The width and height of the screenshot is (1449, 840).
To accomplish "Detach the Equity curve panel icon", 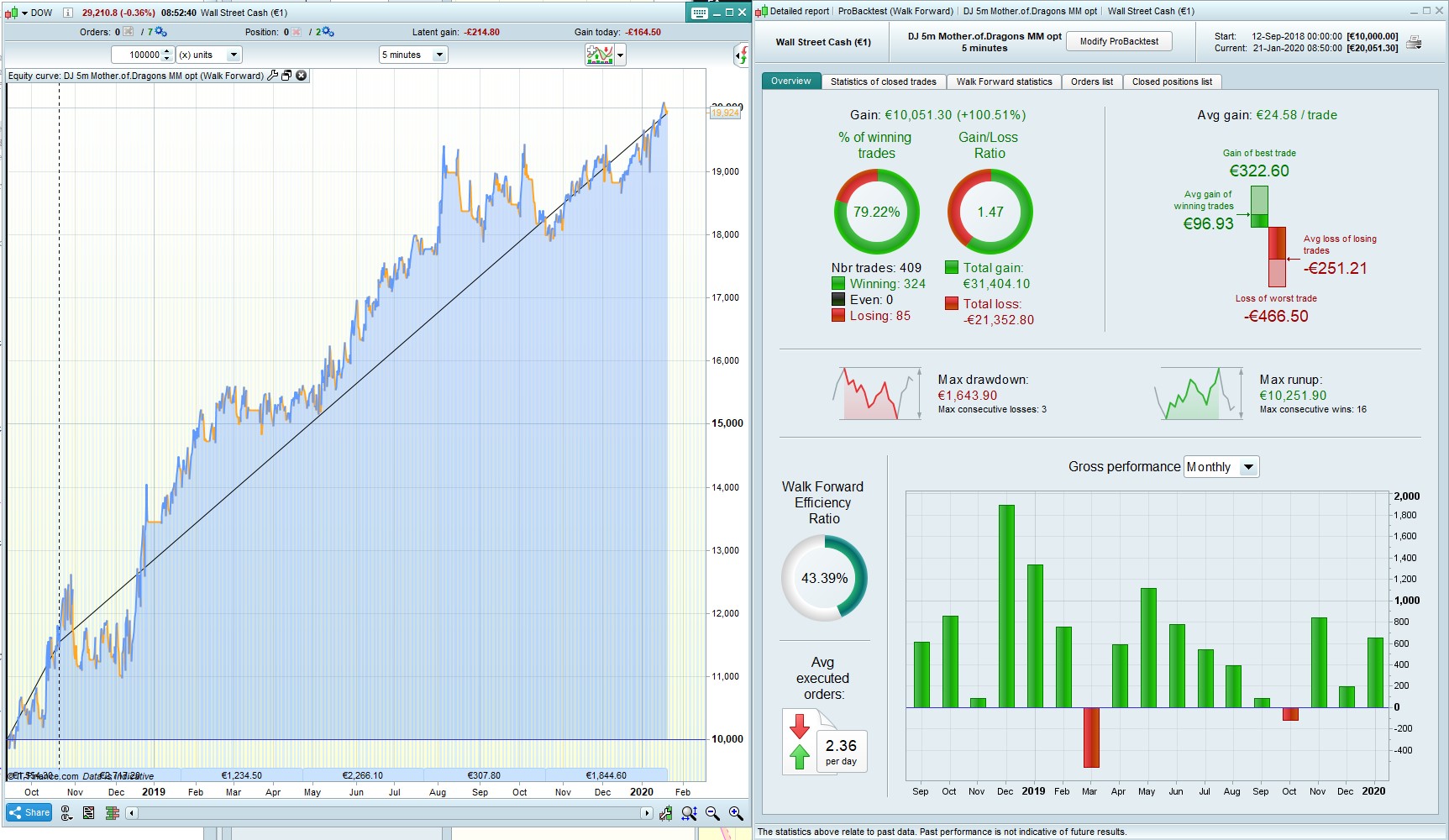I will 286,76.
